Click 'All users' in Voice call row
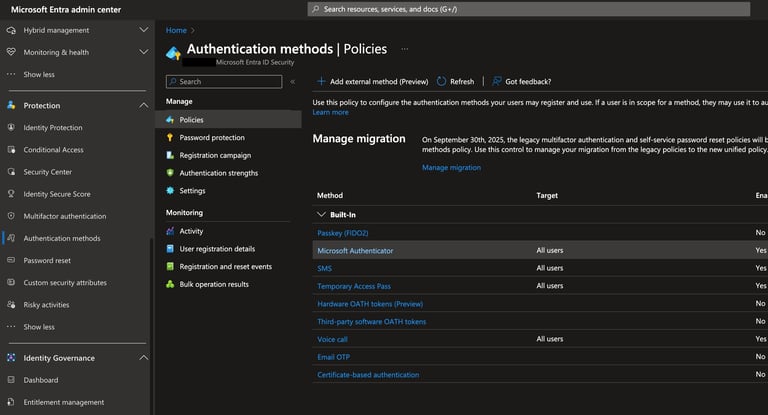The height and width of the screenshot is (415, 768). pyautogui.click(x=550, y=339)
